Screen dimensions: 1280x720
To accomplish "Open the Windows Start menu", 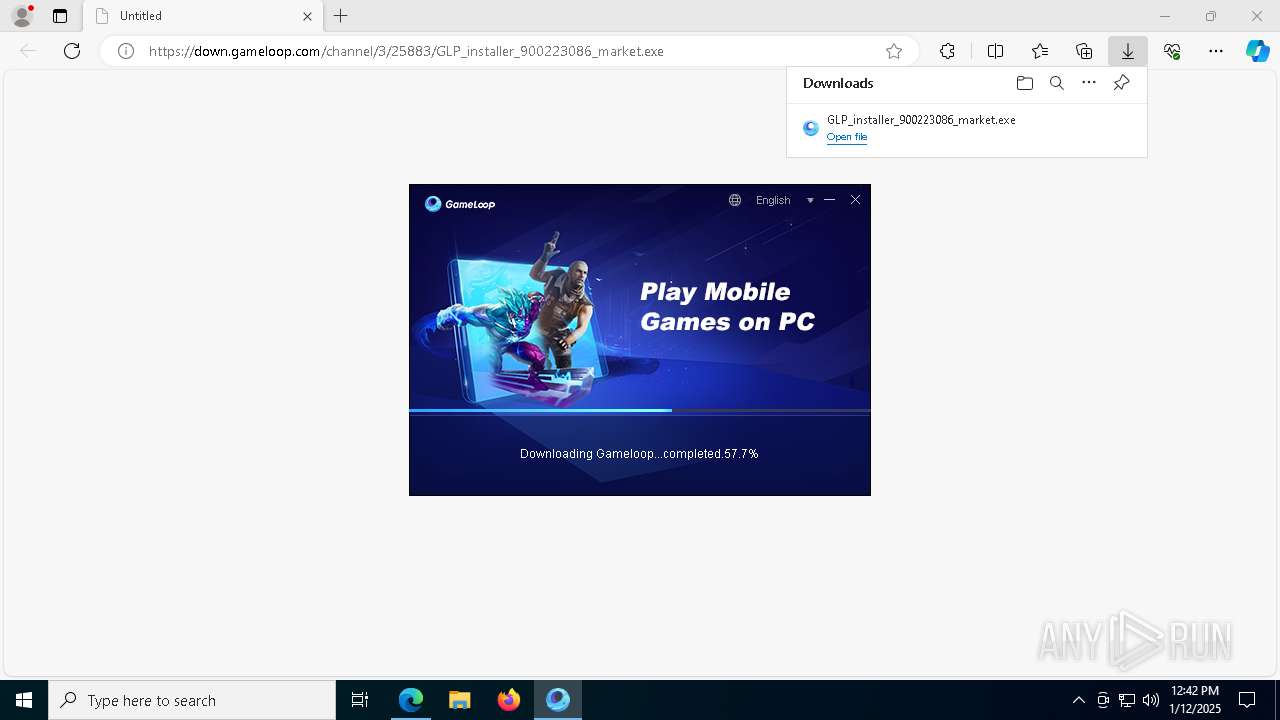I will click(x=24, y=700).
